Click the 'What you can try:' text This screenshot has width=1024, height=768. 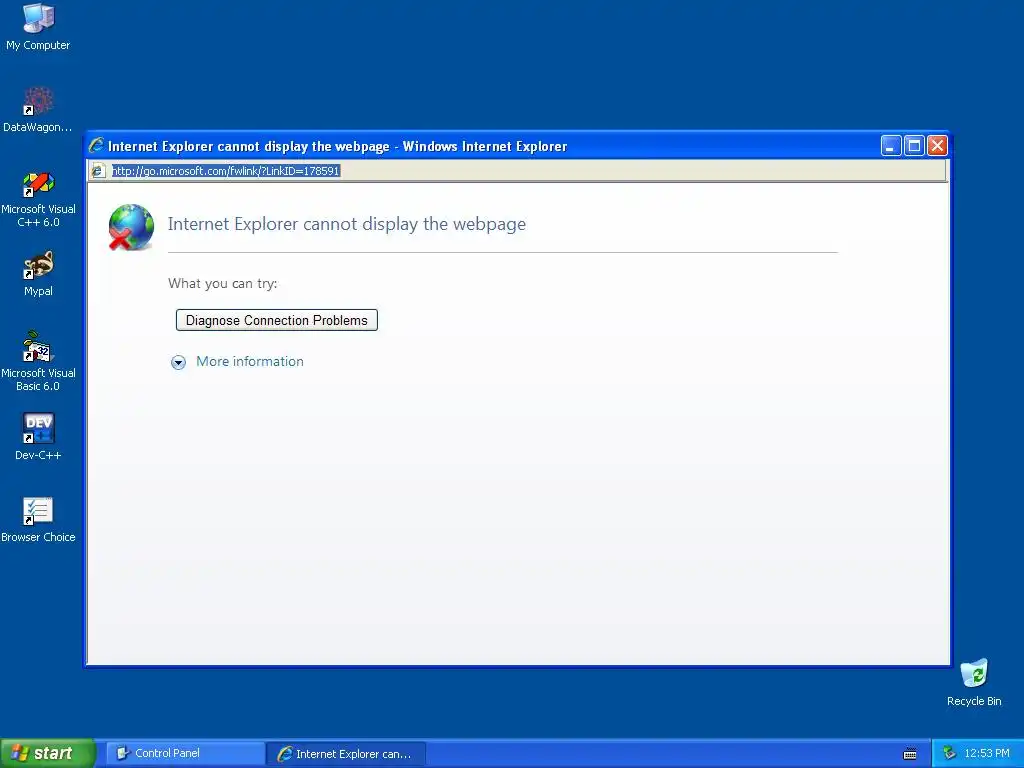223,283
